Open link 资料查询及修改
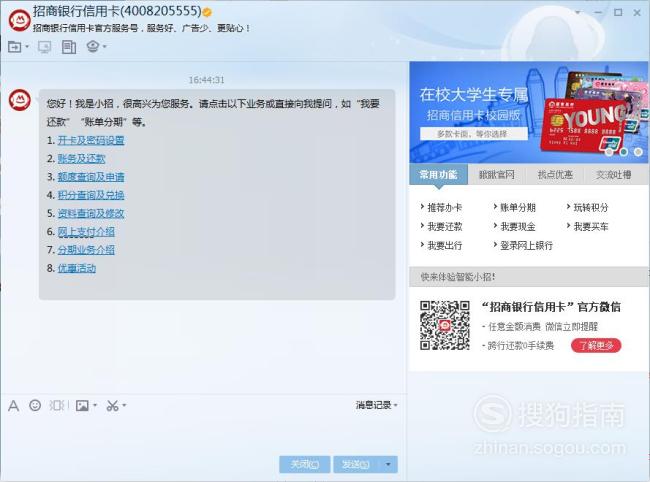 tap(91, 213)
